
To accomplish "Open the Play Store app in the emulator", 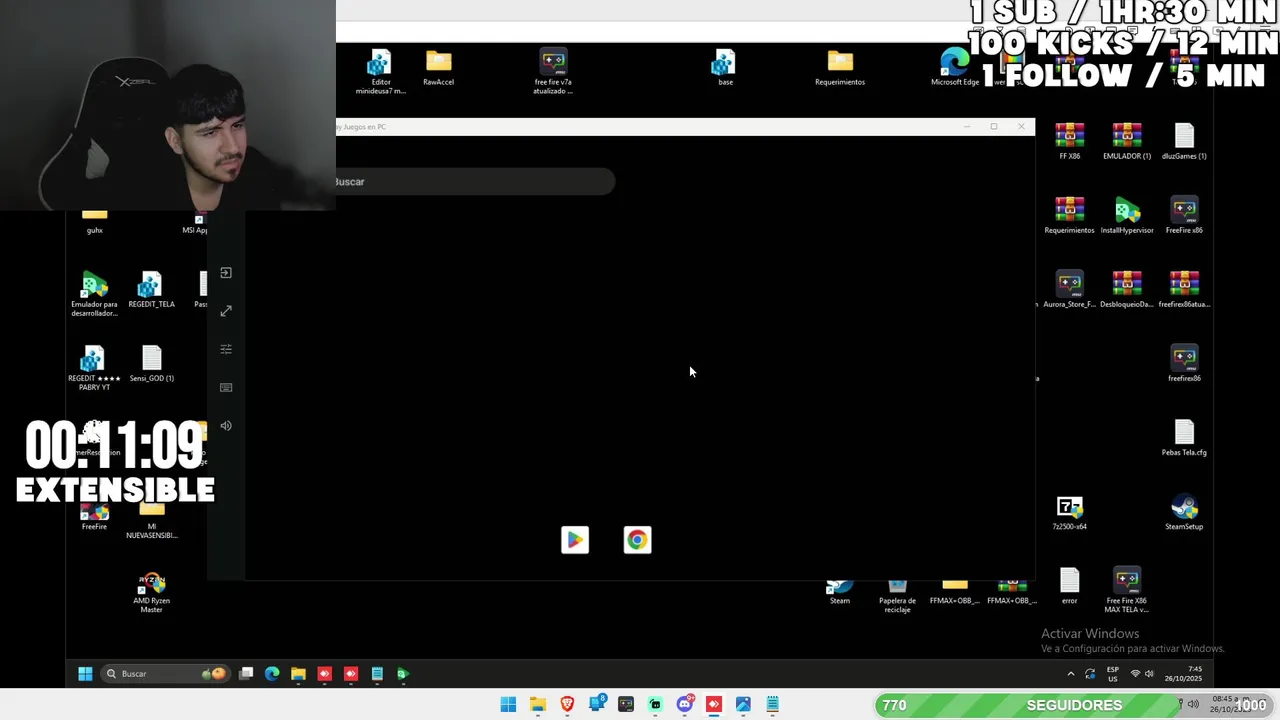I will 575,540.
